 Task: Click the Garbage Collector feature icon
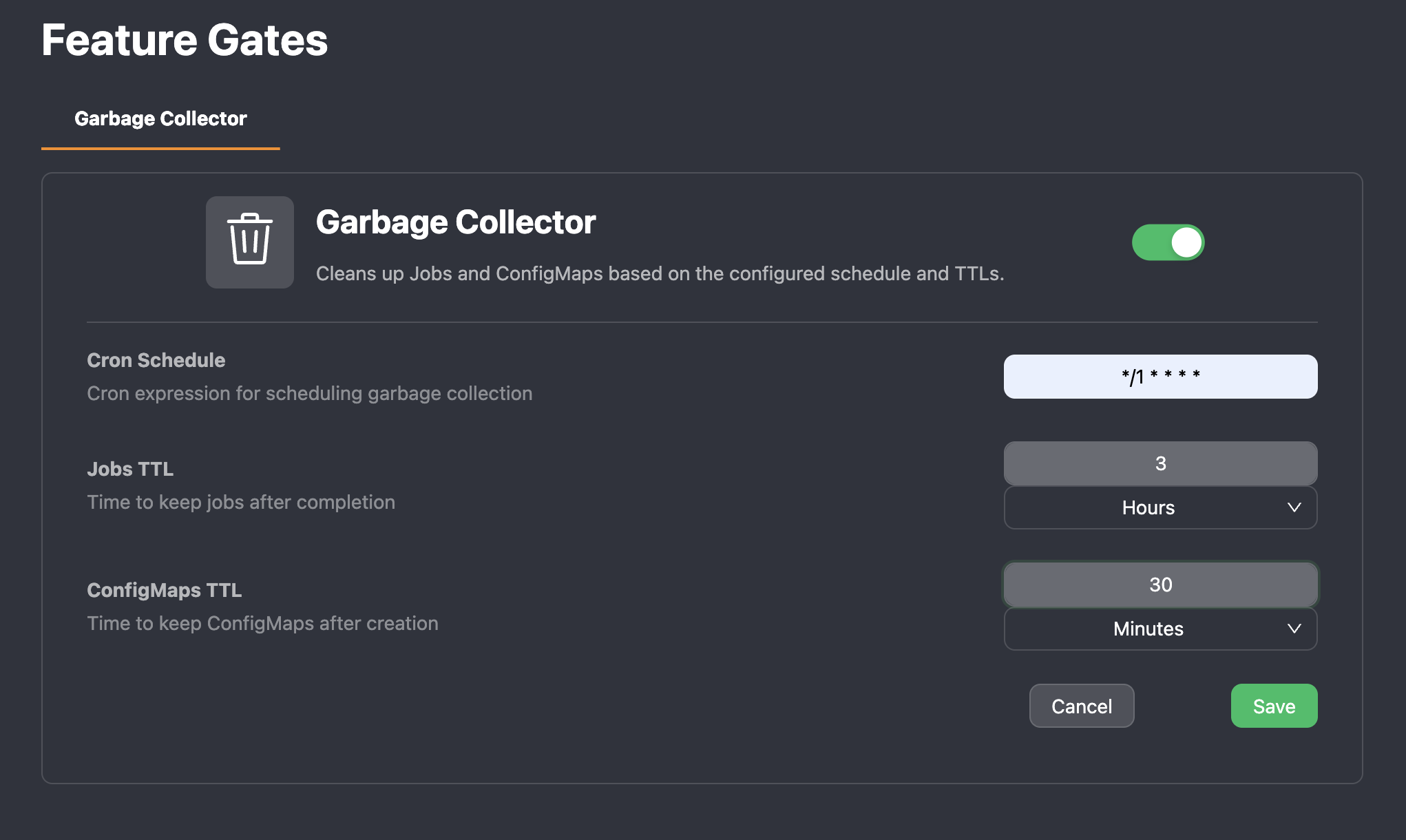(249, 242)
